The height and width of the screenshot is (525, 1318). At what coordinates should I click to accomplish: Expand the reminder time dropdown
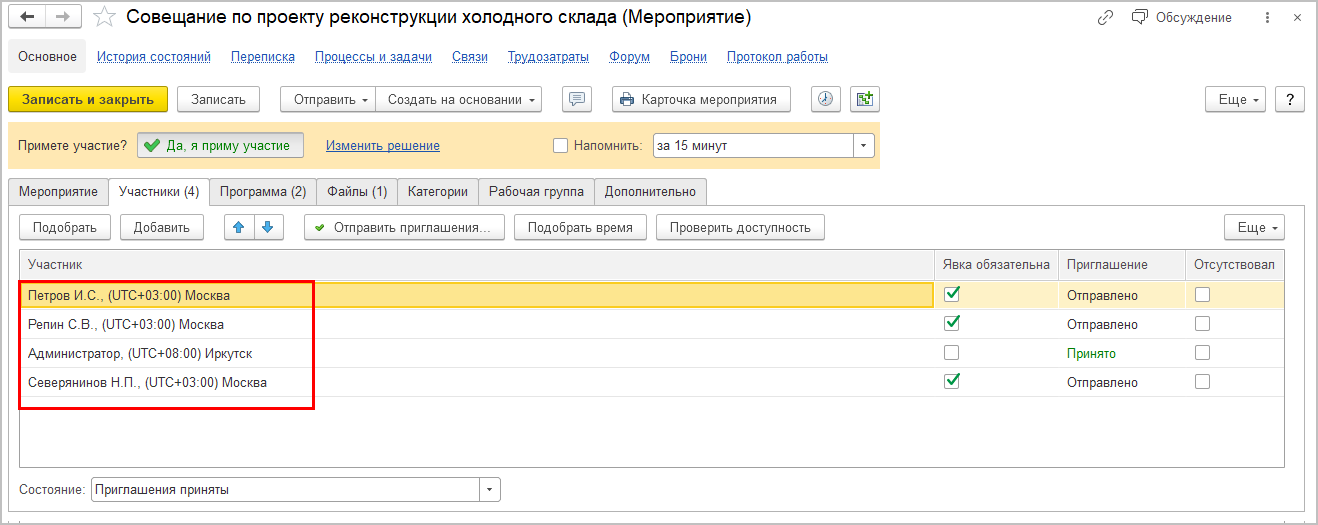pos(863,145)
